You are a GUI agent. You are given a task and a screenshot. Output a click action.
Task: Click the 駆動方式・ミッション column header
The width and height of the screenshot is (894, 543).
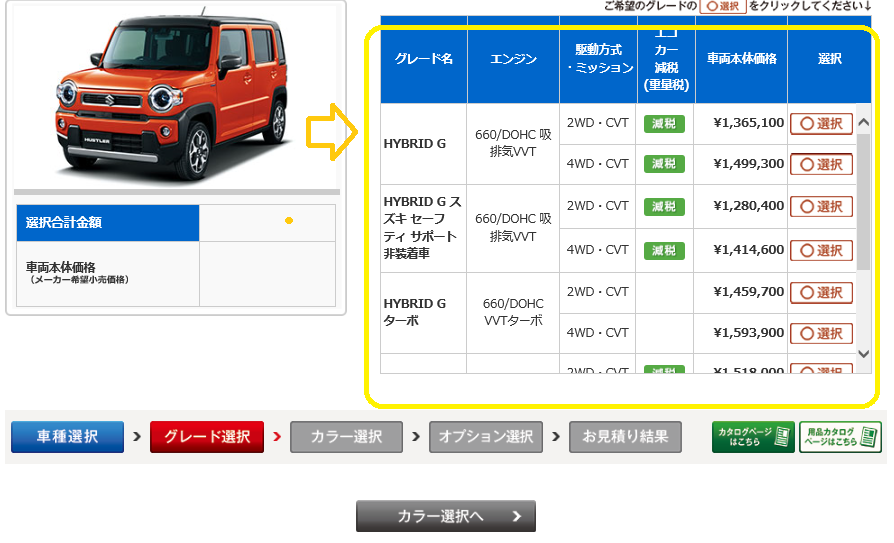point(599,59)
